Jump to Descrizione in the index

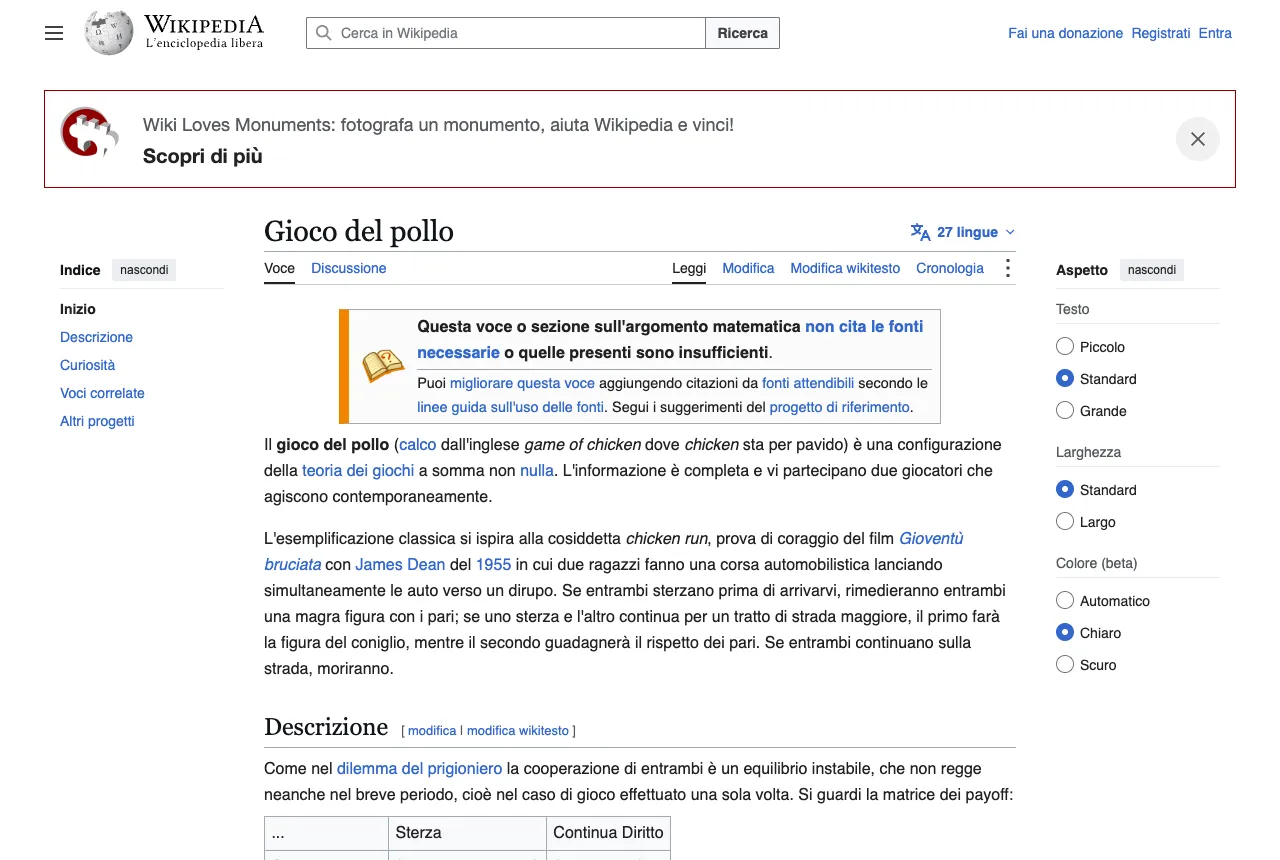pos(96,337)
